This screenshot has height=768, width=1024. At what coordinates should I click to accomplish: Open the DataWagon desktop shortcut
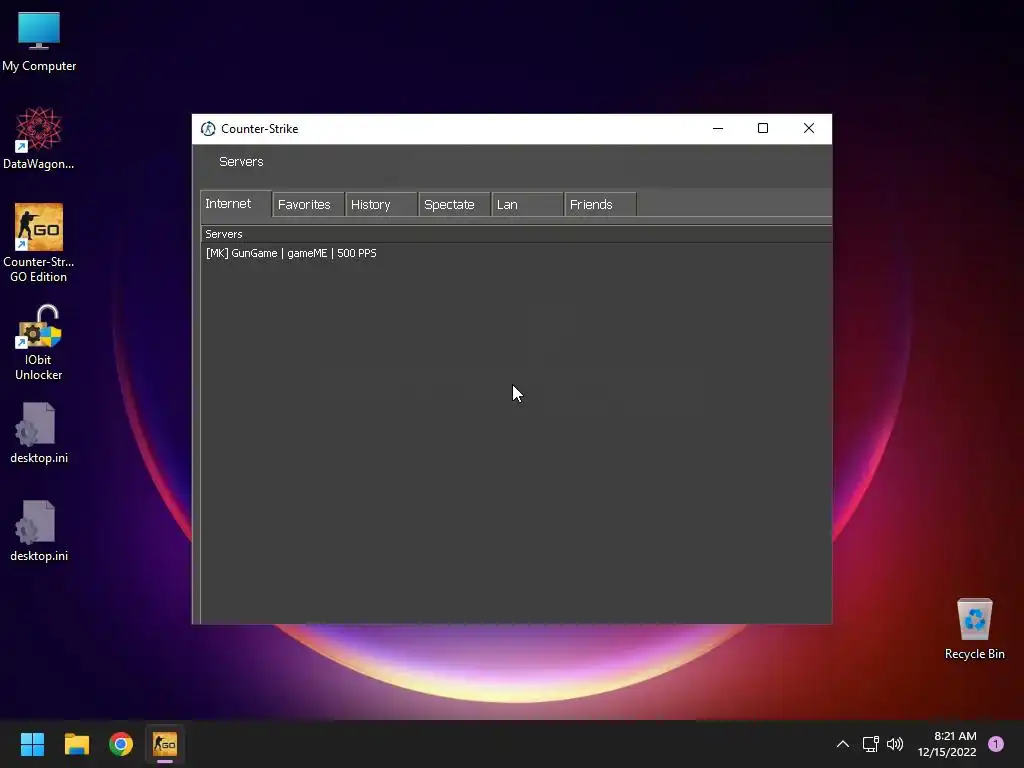39,138
